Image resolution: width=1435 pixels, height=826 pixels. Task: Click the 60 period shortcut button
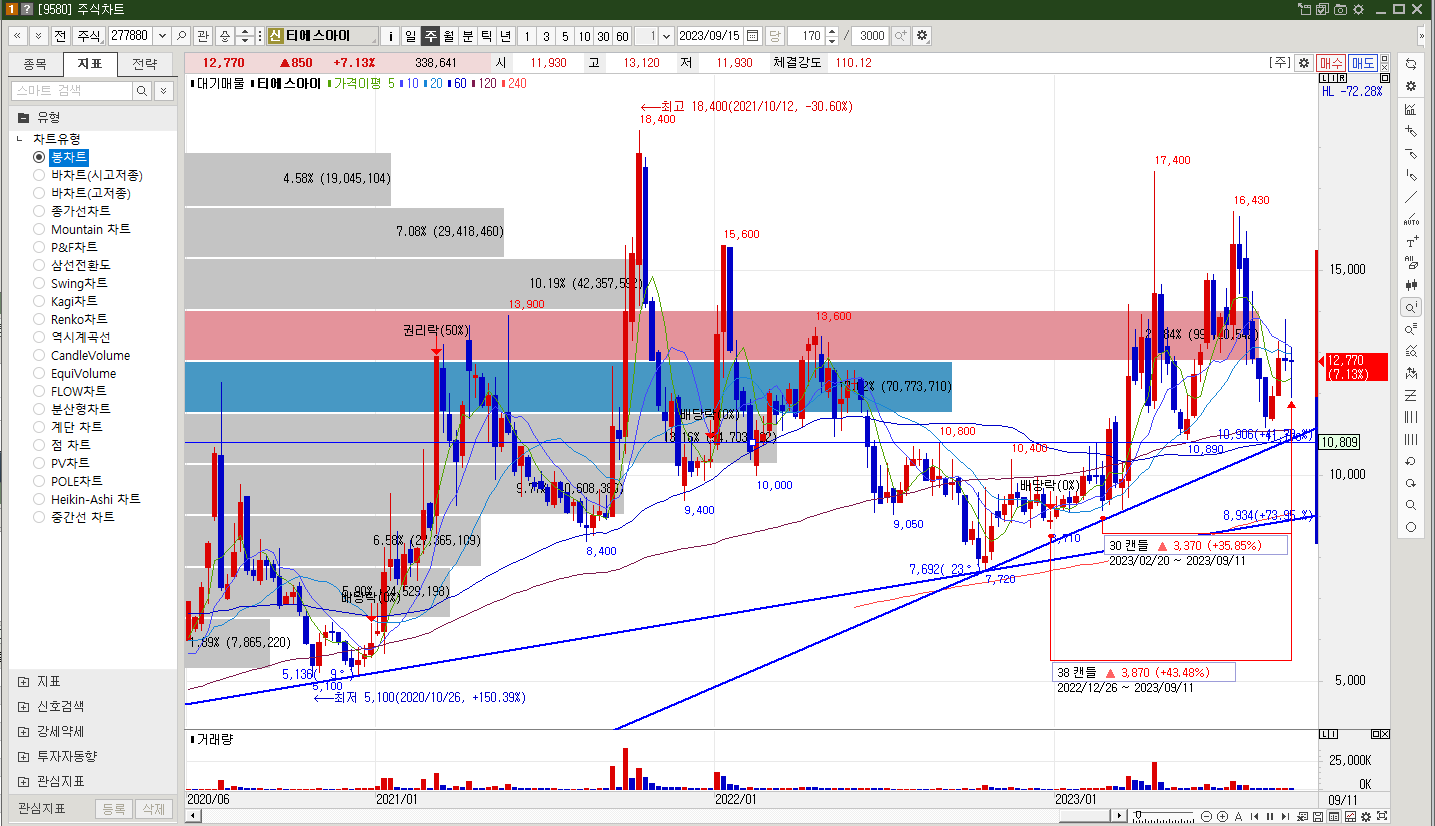point(622,35)
